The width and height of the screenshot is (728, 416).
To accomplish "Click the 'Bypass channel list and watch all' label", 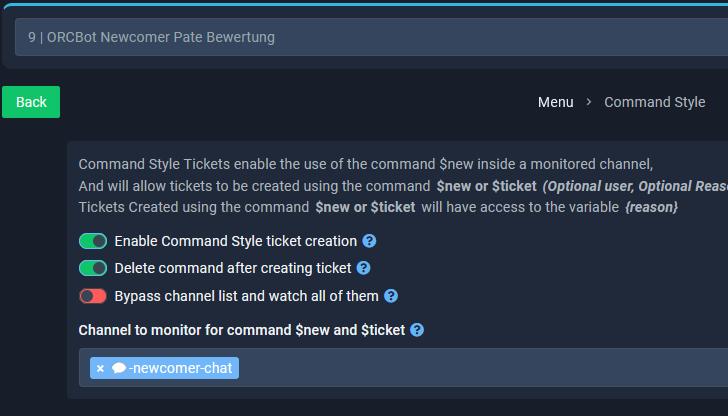I will click(x=246, y=296).
